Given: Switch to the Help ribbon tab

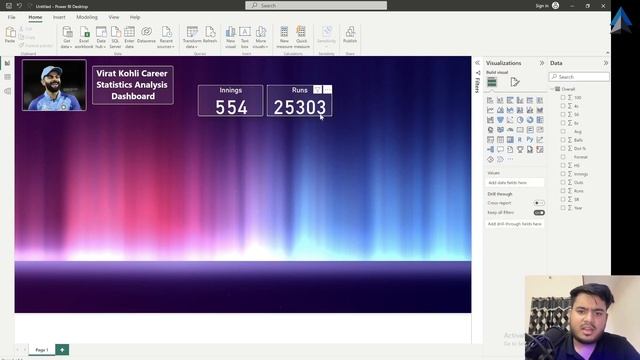Looking at the screenshot, I should point(135,17).
